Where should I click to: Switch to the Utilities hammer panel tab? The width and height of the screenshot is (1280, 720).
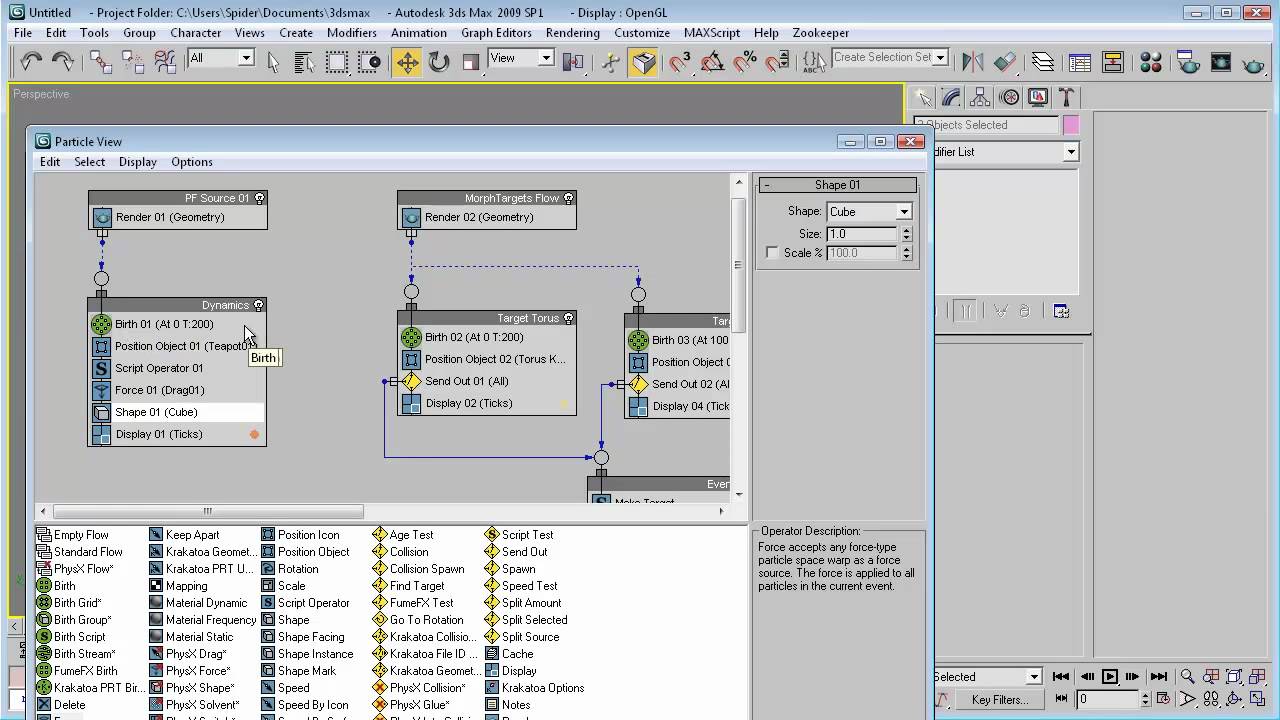point(1067,97)
